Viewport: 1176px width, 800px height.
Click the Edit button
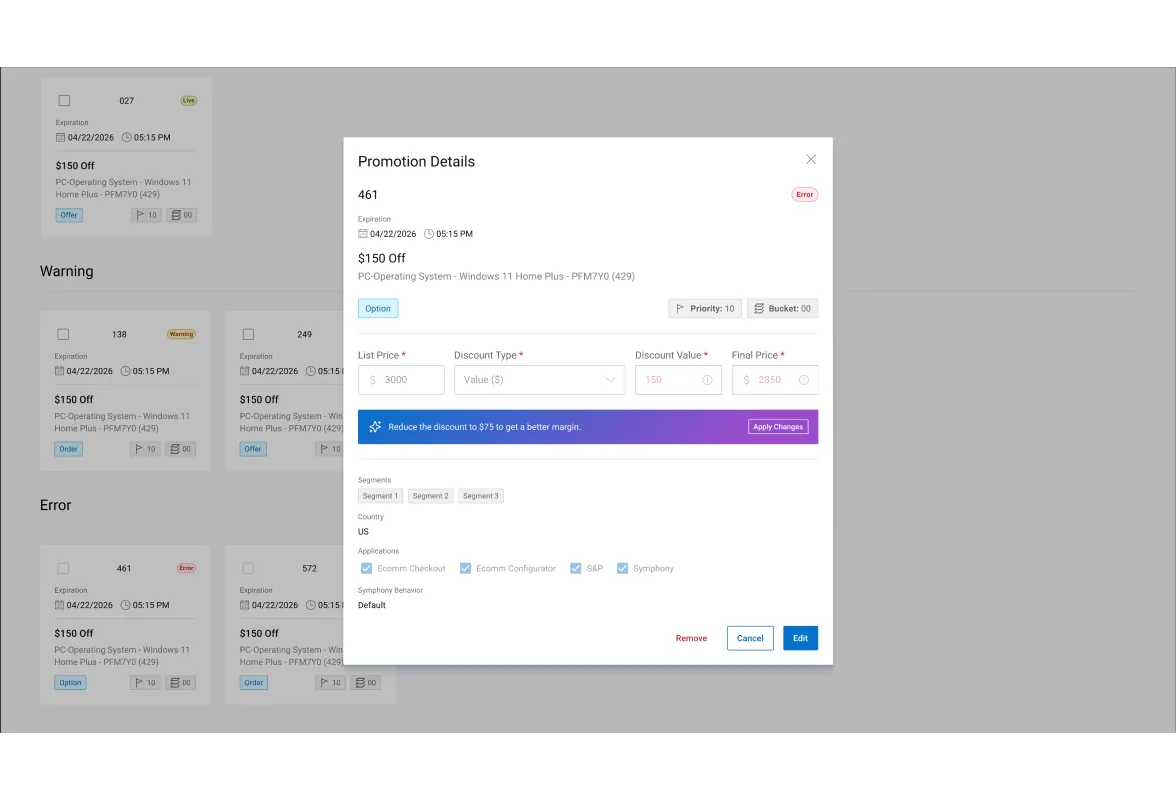(x=800, y=638)
